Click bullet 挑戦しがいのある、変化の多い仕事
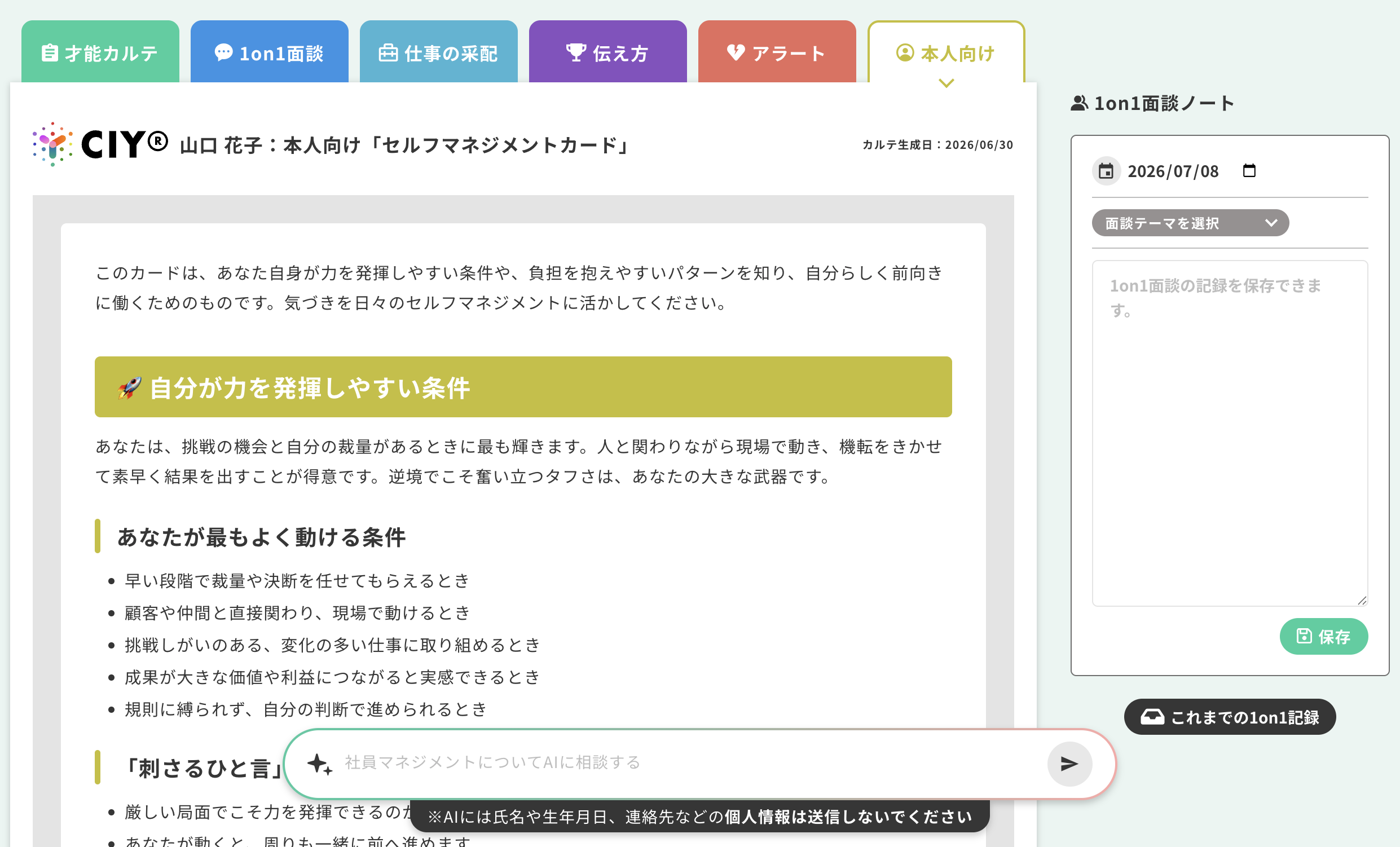Viewport: 1400px width, 847px height. (332, 645)
